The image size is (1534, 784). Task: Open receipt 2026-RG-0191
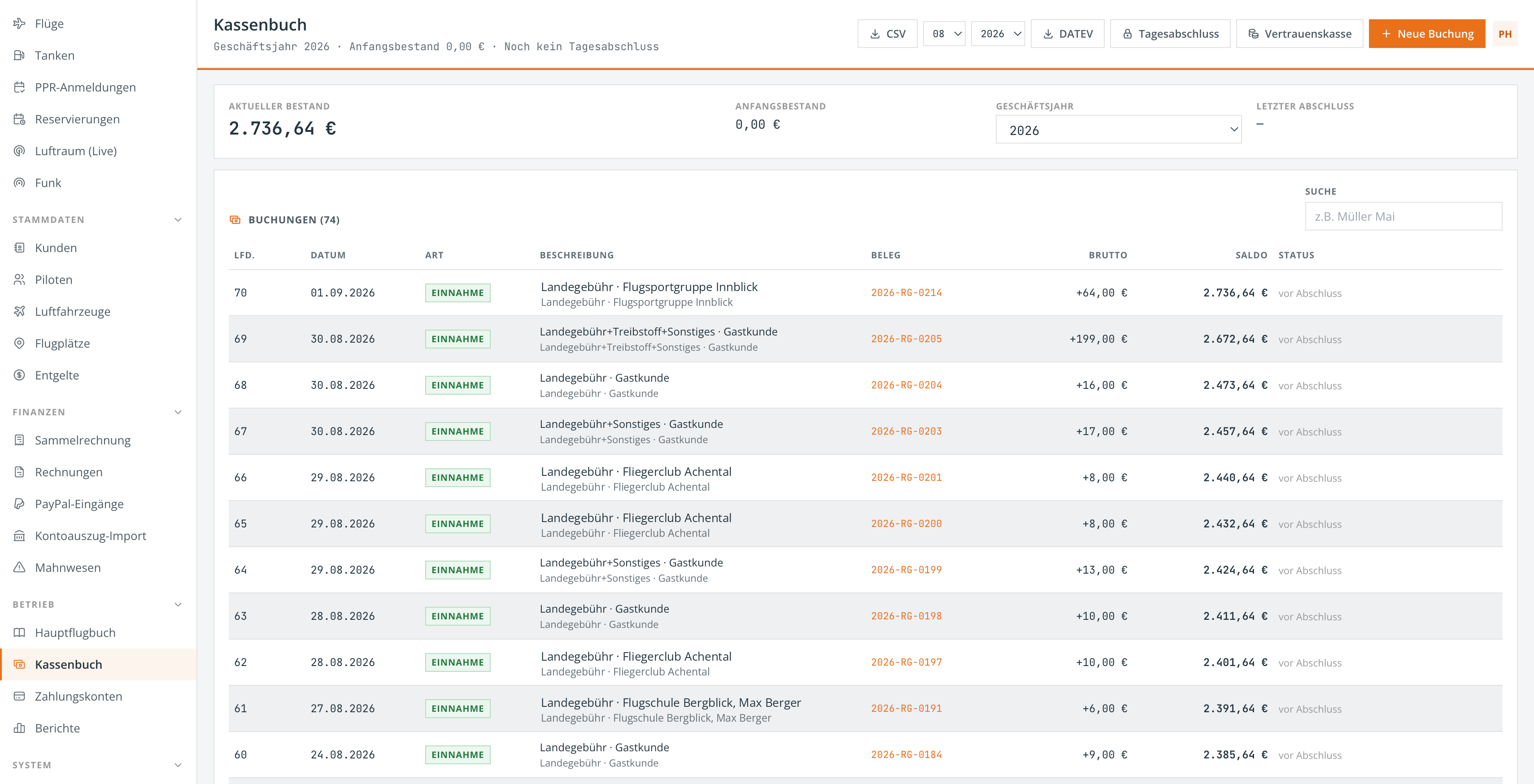point(906,708)
